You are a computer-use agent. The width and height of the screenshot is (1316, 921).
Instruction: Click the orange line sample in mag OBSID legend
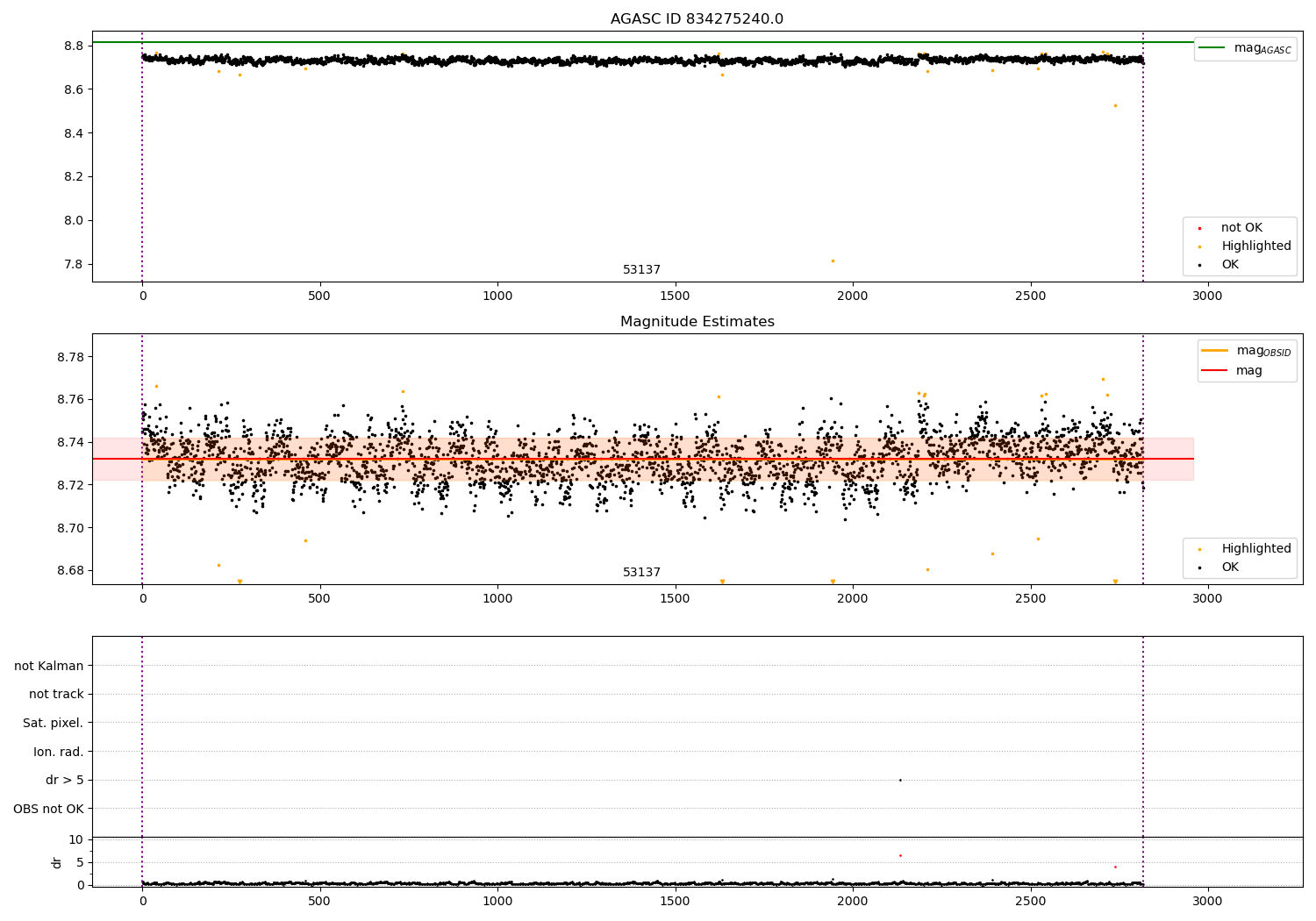1214,351
